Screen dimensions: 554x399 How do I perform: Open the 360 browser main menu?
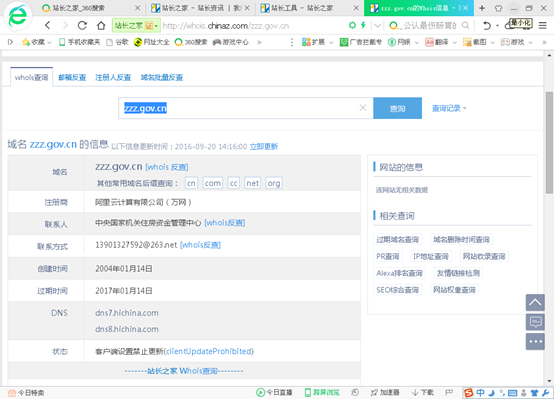click(x=543, y=25)
